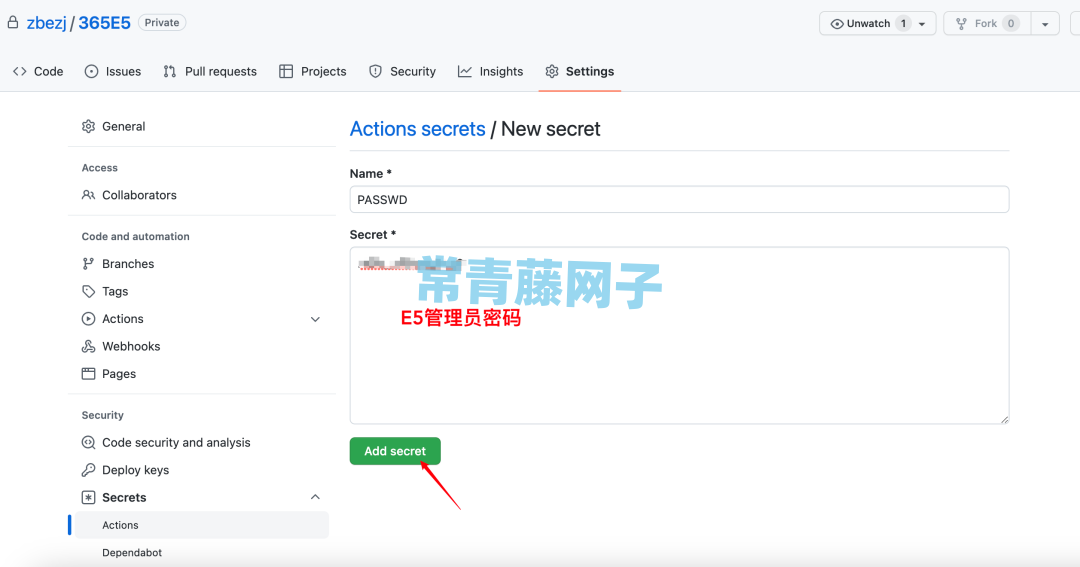The image size is (1080, 567).
Task: Open the zbezj owner link
Action: (x=47, y=23)
